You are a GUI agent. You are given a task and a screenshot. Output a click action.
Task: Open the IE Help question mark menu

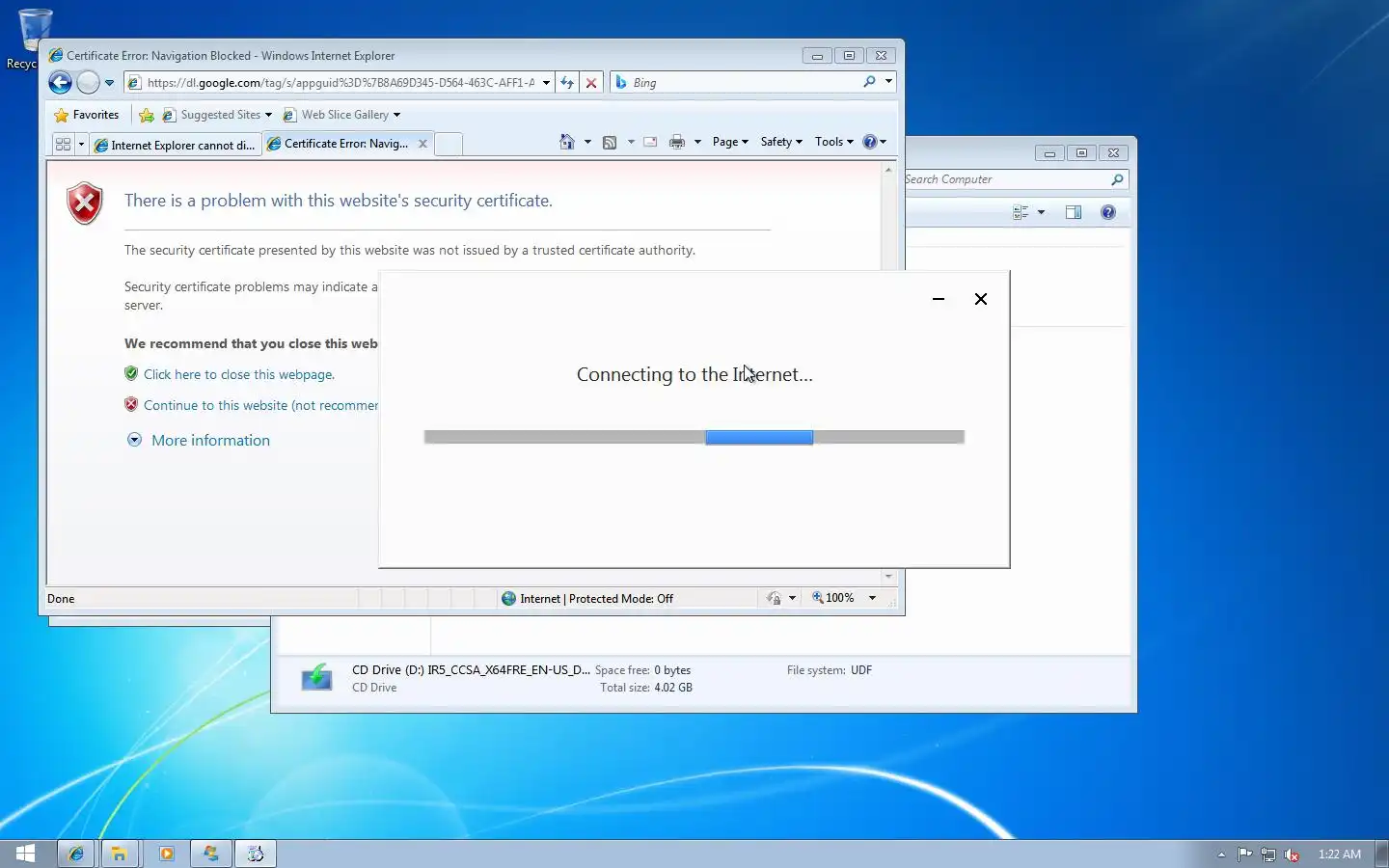point(874,142)
